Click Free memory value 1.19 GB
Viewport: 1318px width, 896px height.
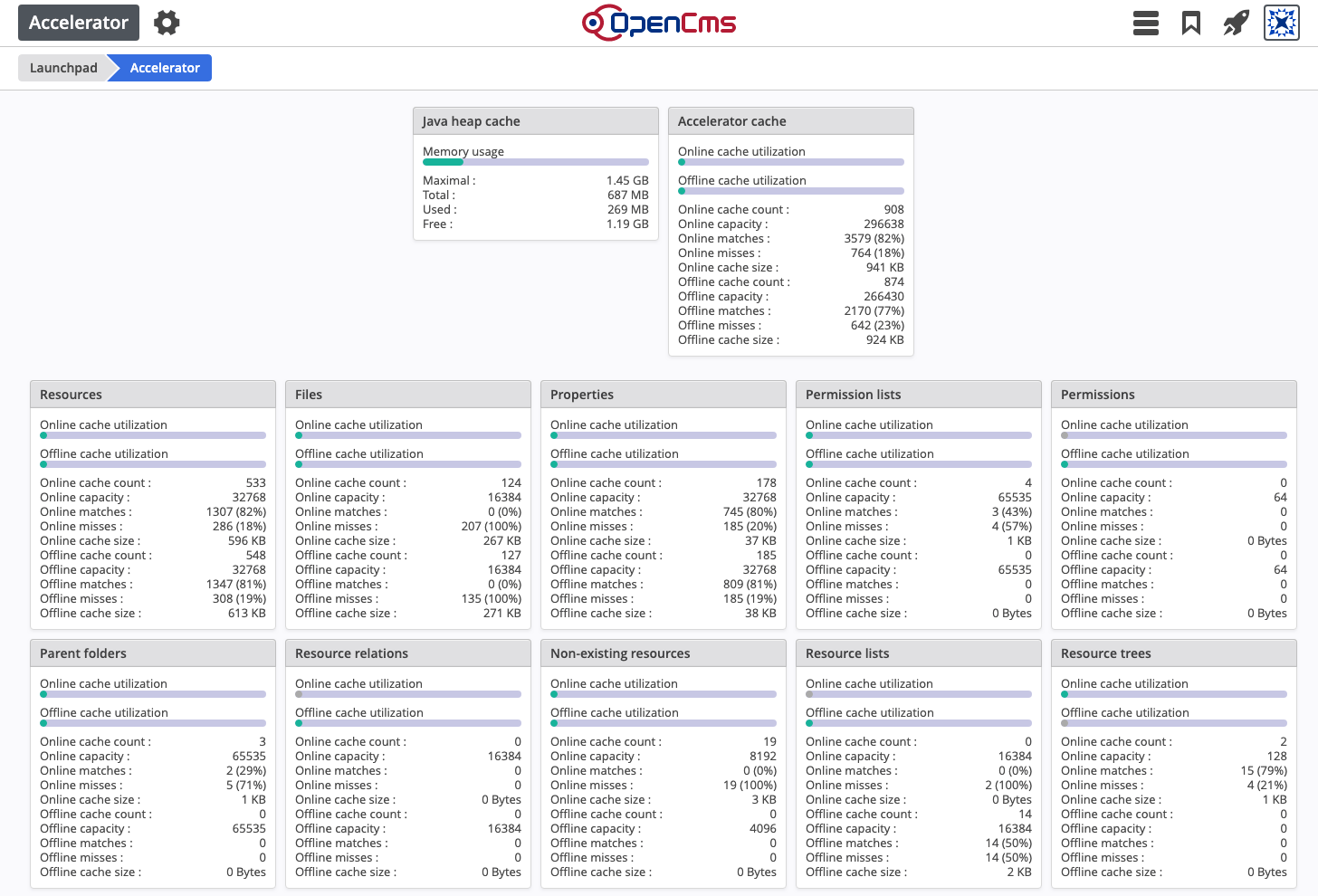click(627, 224)
